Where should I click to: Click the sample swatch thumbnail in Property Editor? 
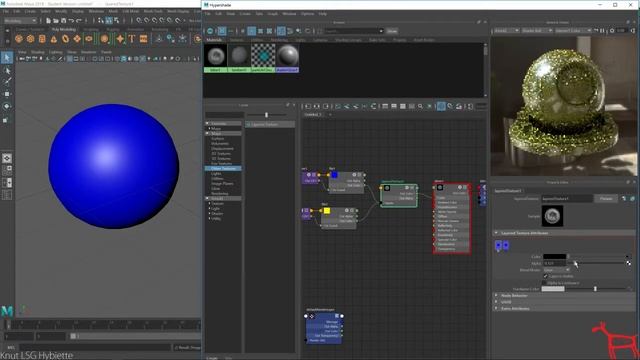(552, 216)
